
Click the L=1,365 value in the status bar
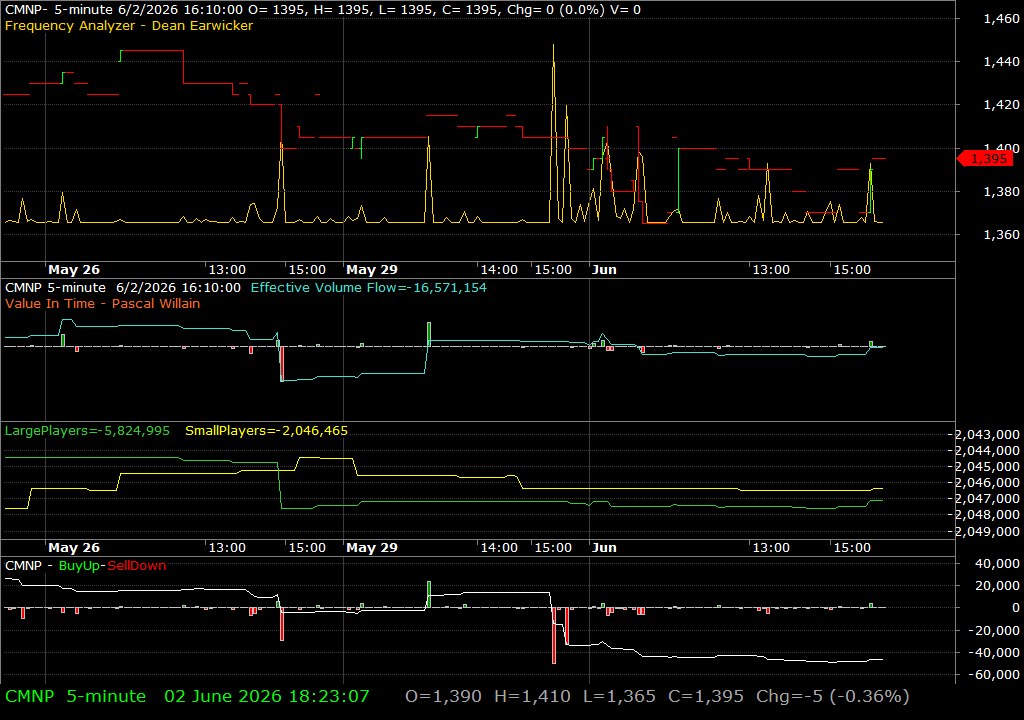tap(619, 696)
